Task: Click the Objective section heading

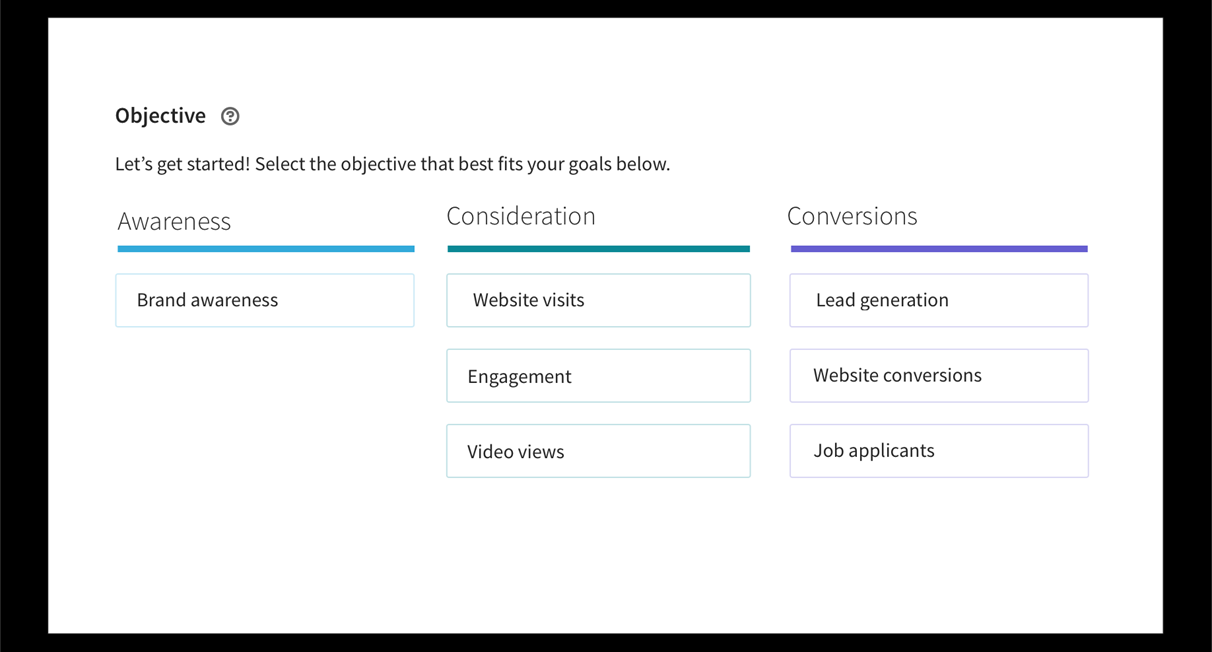Action: (x=160, y=116)
